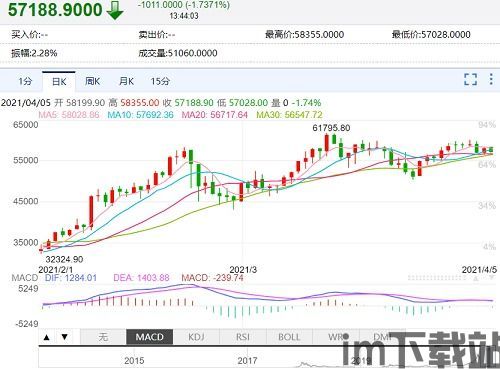This screenshot has width=500, height=369.
Task: Click the 65000 price axis label
Action: click(26, 125)
